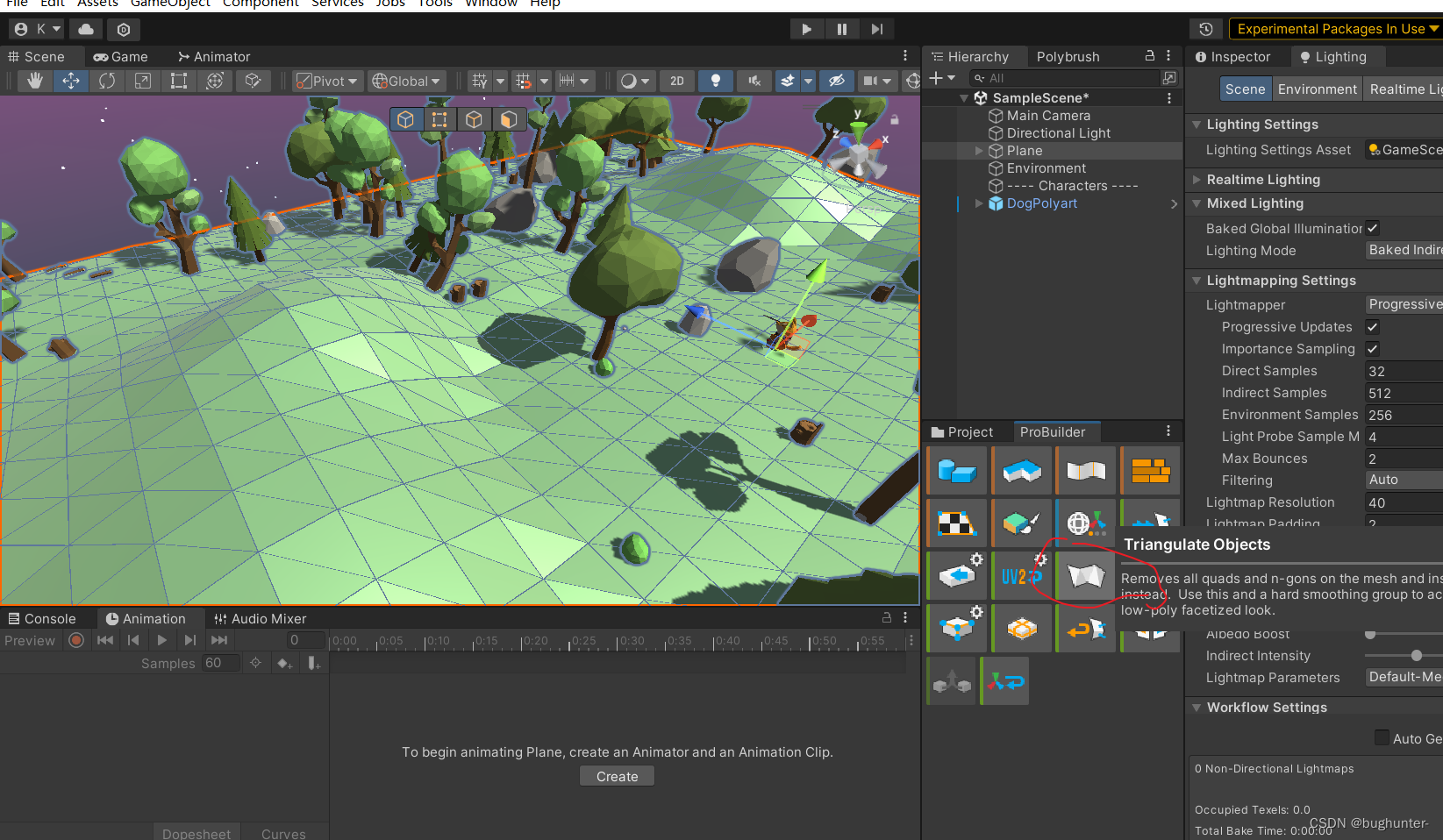The image size is (1443, 840).
Task: Select the combined Transform tool
Action: pyautogui.click(x=215, y=81)
